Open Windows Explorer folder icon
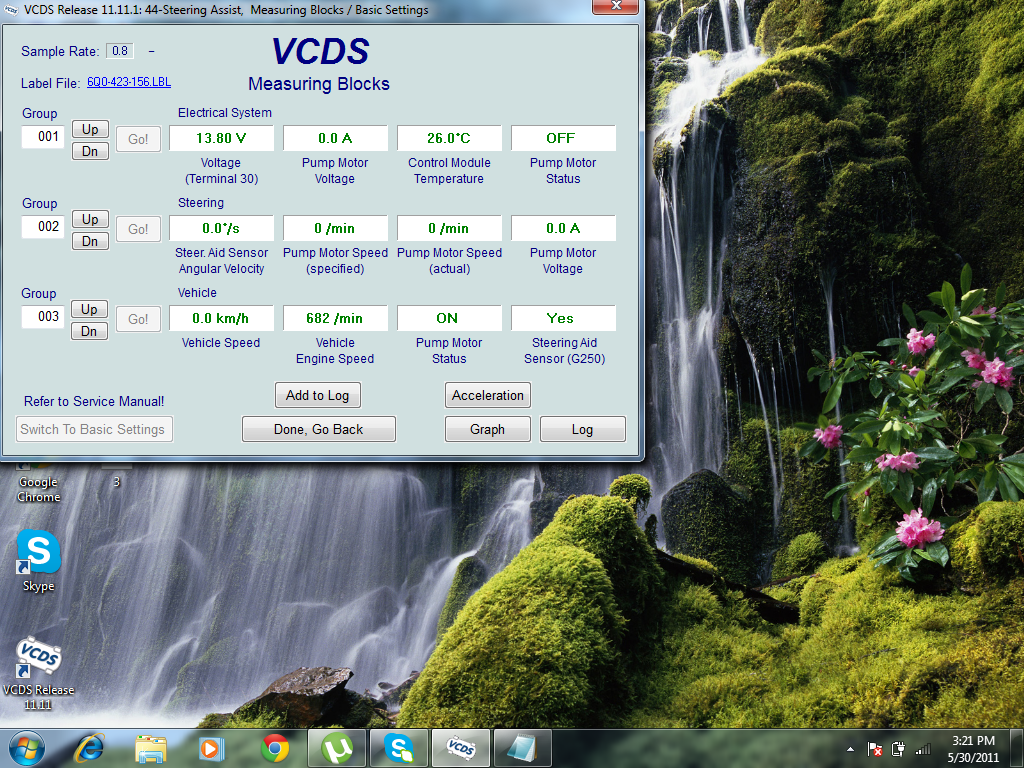 tap(151, 747)
